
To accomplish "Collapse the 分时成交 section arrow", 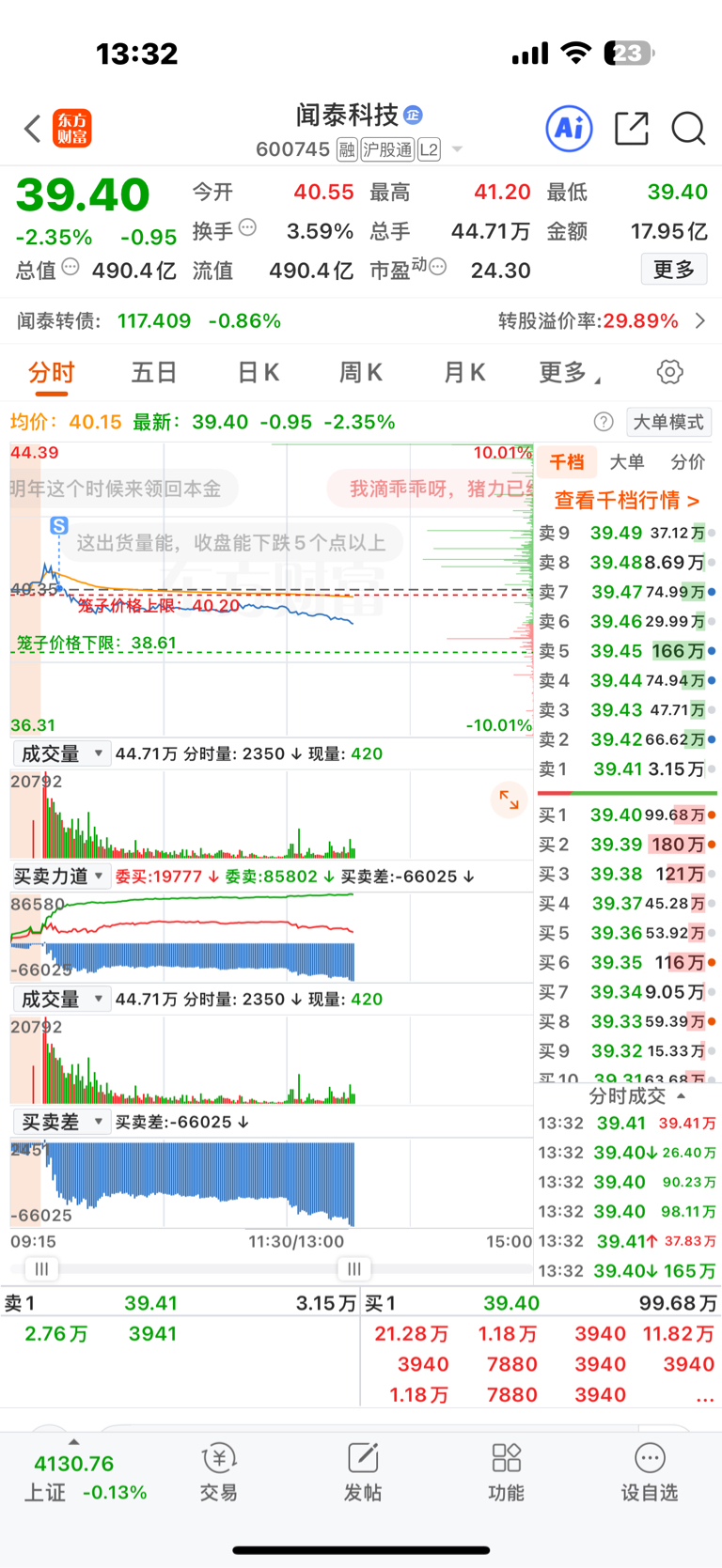I will [681, 1095].
